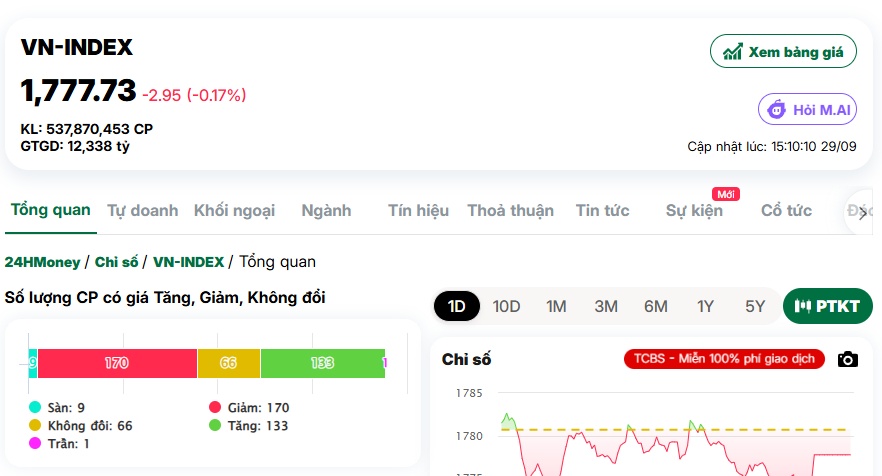Viewport: 882px width, 476px height.
Task: Click the KL: 537,870,453 CP volume
Action: point(87,129)
